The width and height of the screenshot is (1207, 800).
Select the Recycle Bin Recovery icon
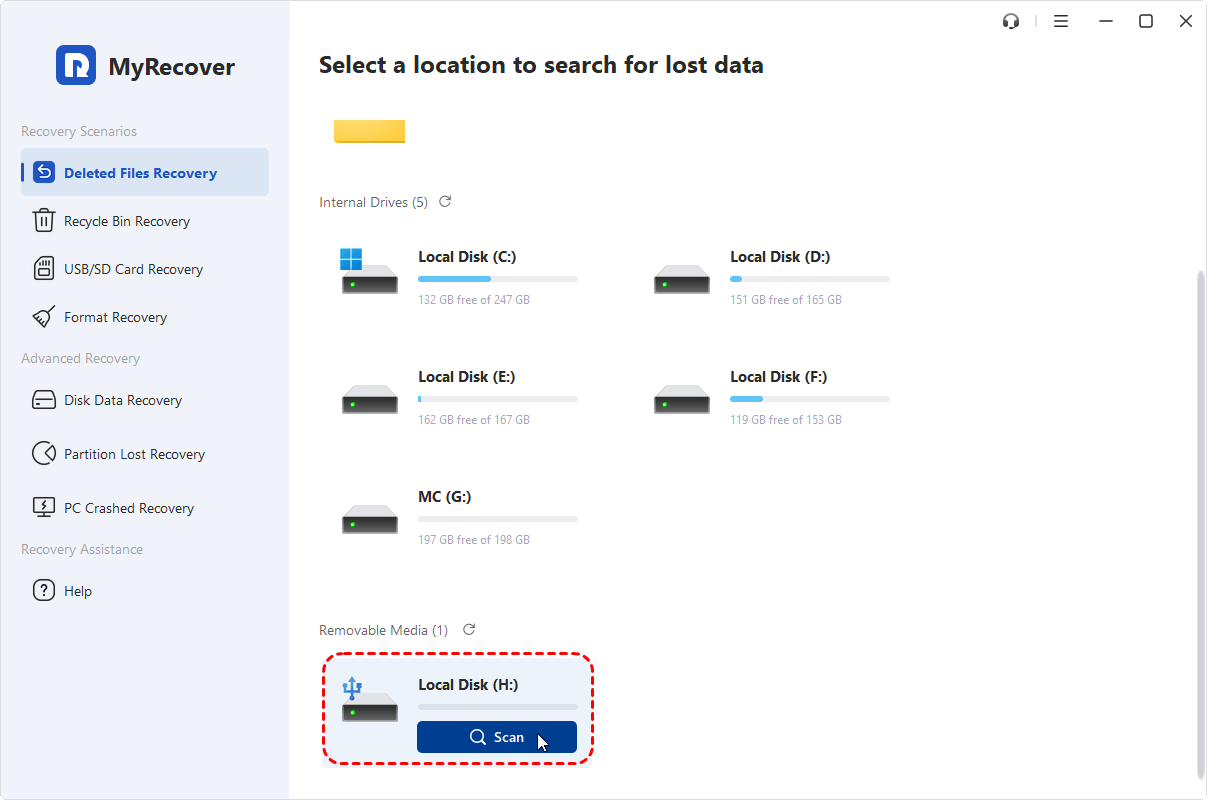[x=44, y=220]
